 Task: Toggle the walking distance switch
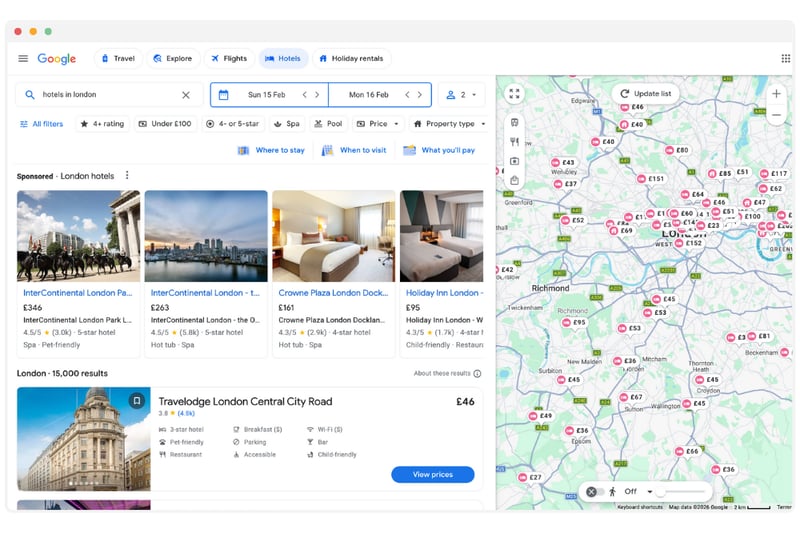coord(595,492)
